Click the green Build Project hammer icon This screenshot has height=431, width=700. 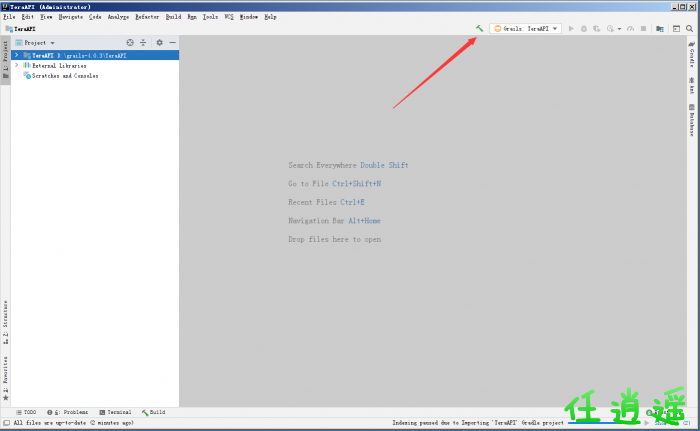[x=479, y=29]
